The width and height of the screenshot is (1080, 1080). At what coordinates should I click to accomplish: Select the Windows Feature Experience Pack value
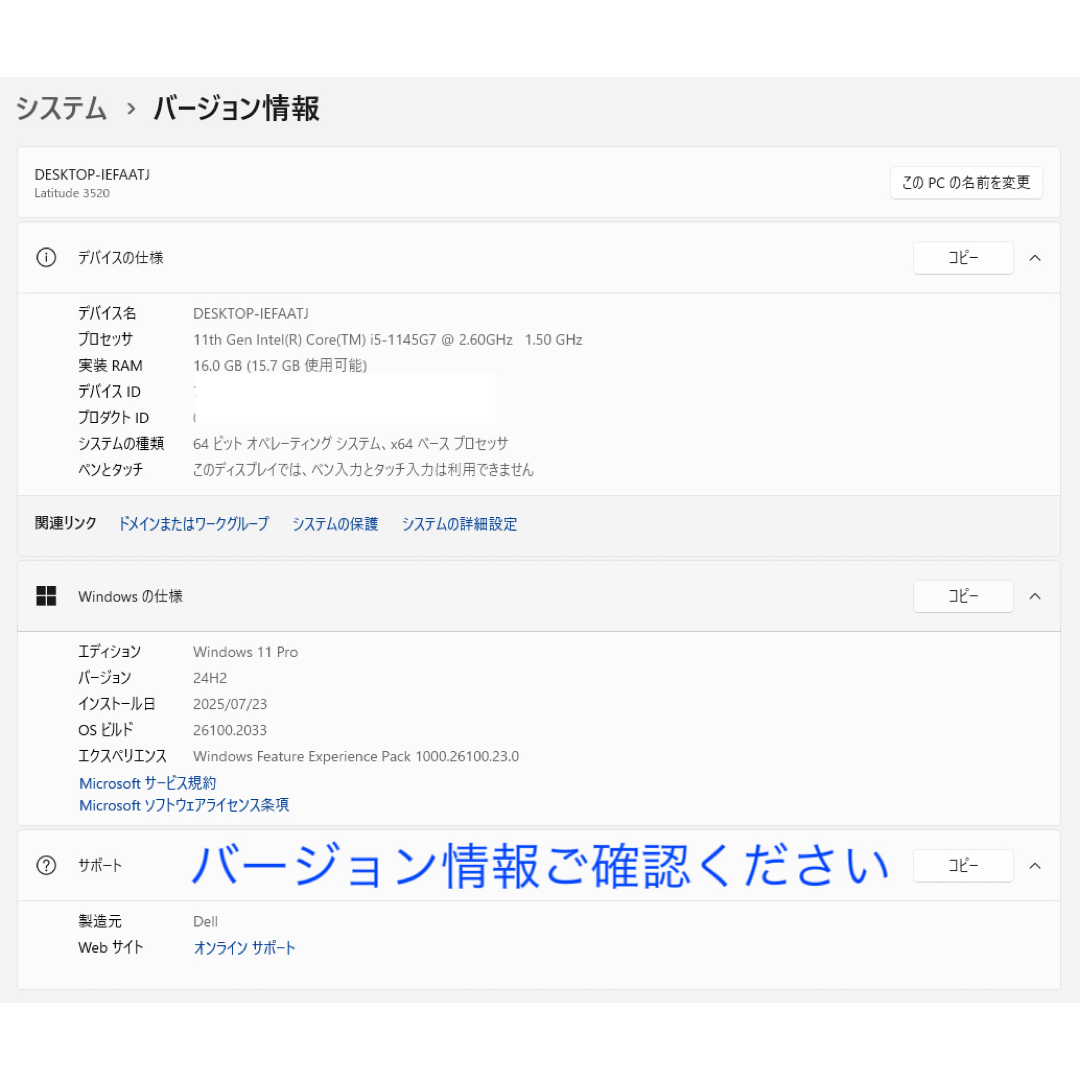click(356, 756)
